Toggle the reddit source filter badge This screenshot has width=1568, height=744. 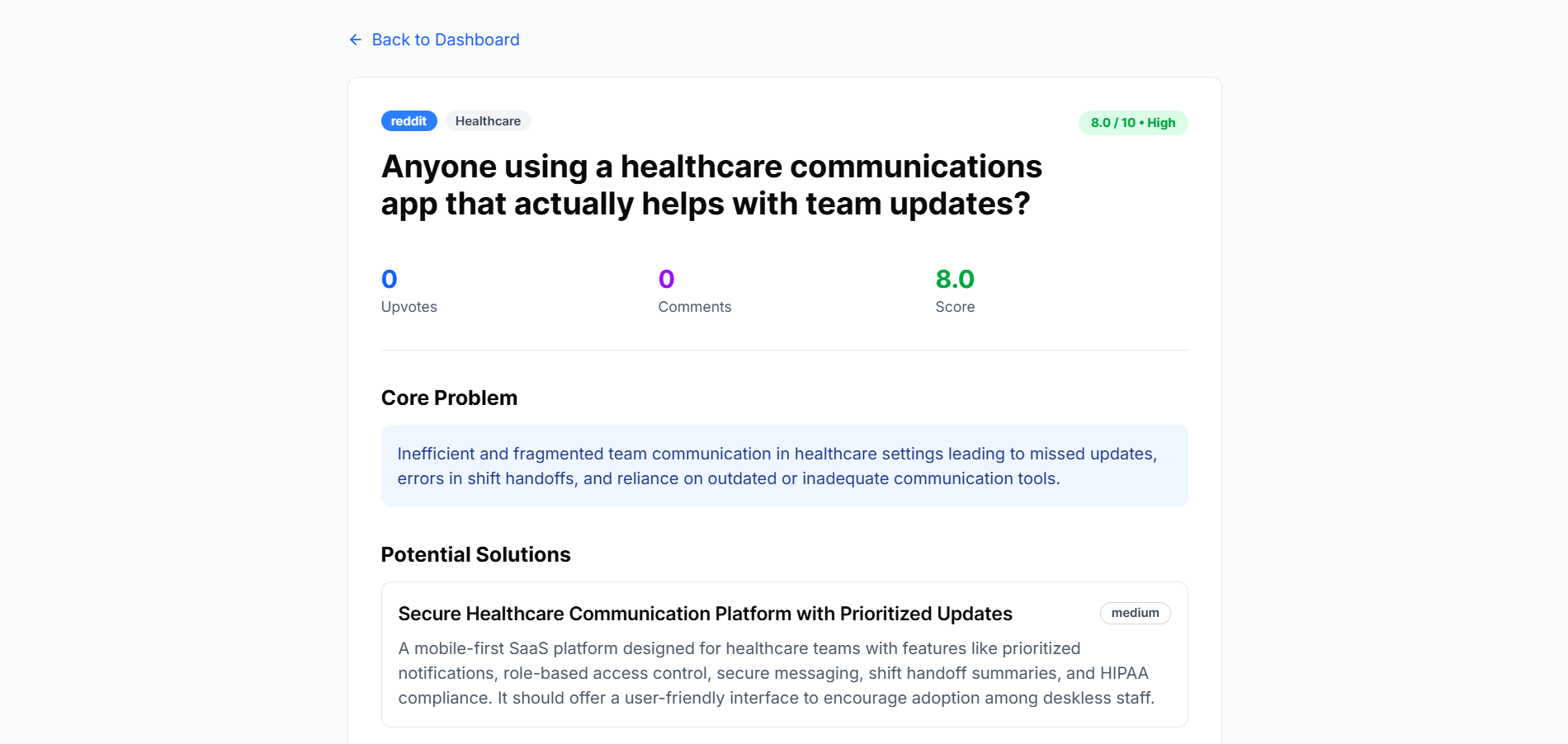pos(409,120)
